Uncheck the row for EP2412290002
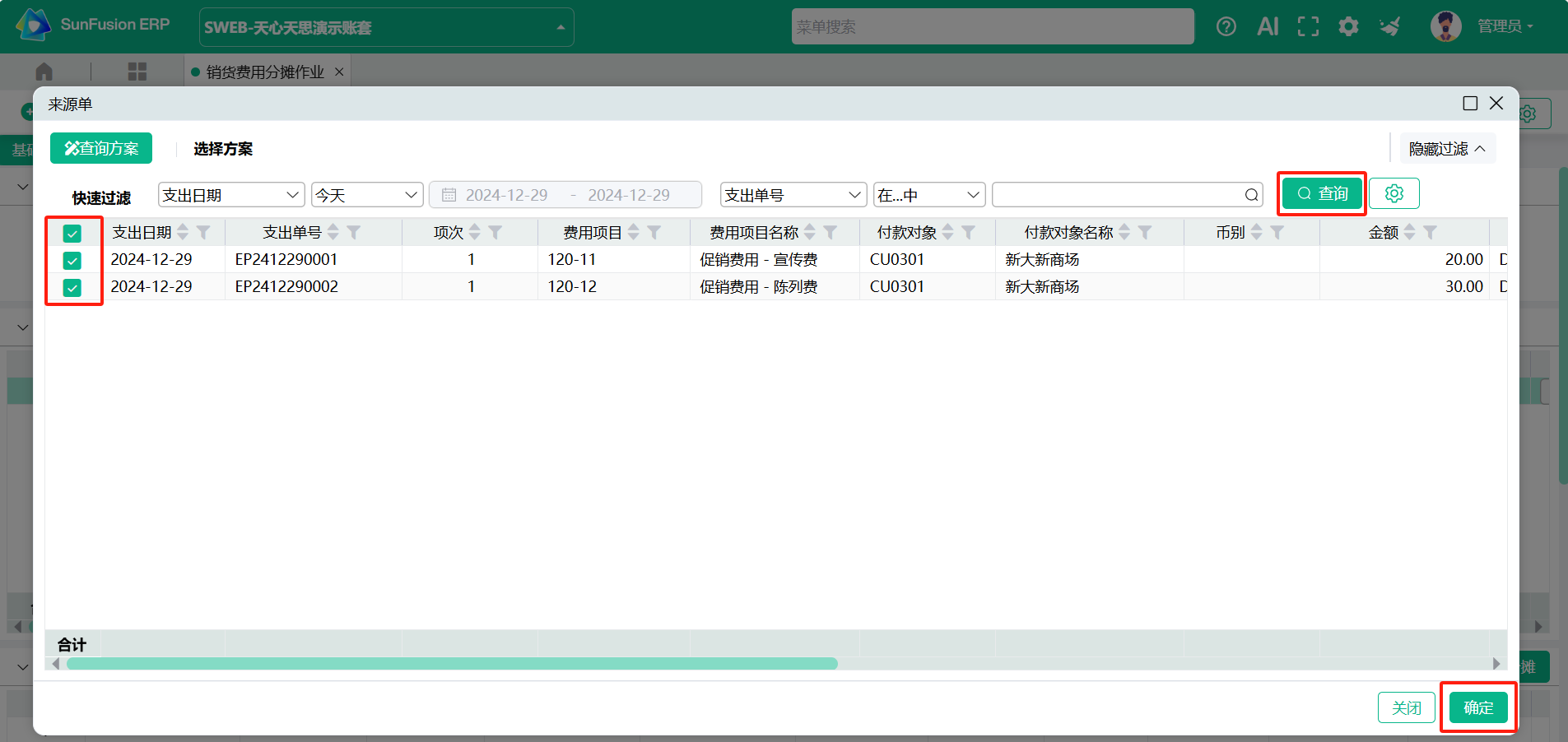 72,288
